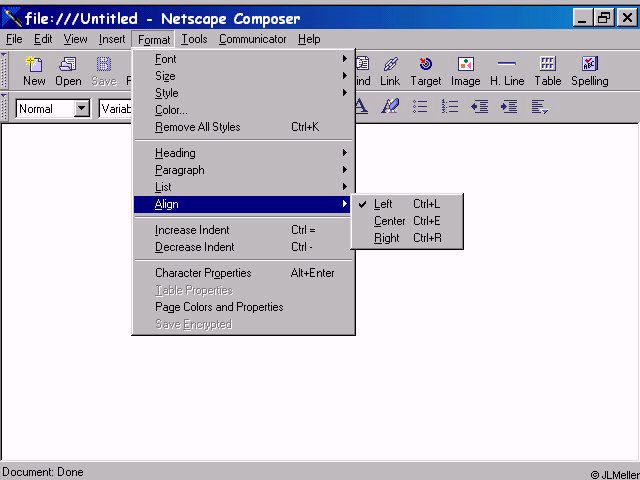Click the main toolbar collapse grip handle

pos(4,70)
